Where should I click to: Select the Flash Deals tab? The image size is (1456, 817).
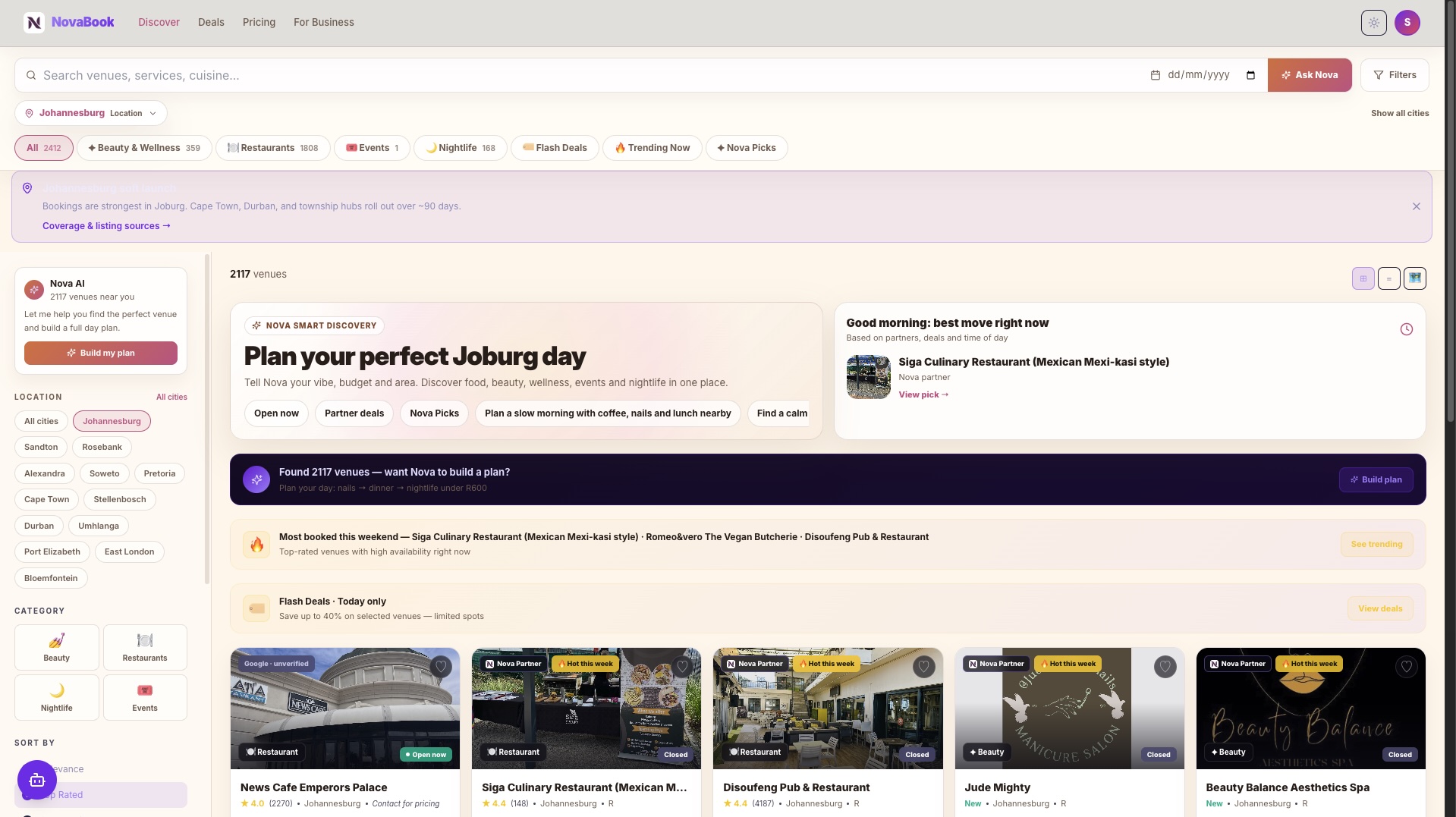coord(555,148)
